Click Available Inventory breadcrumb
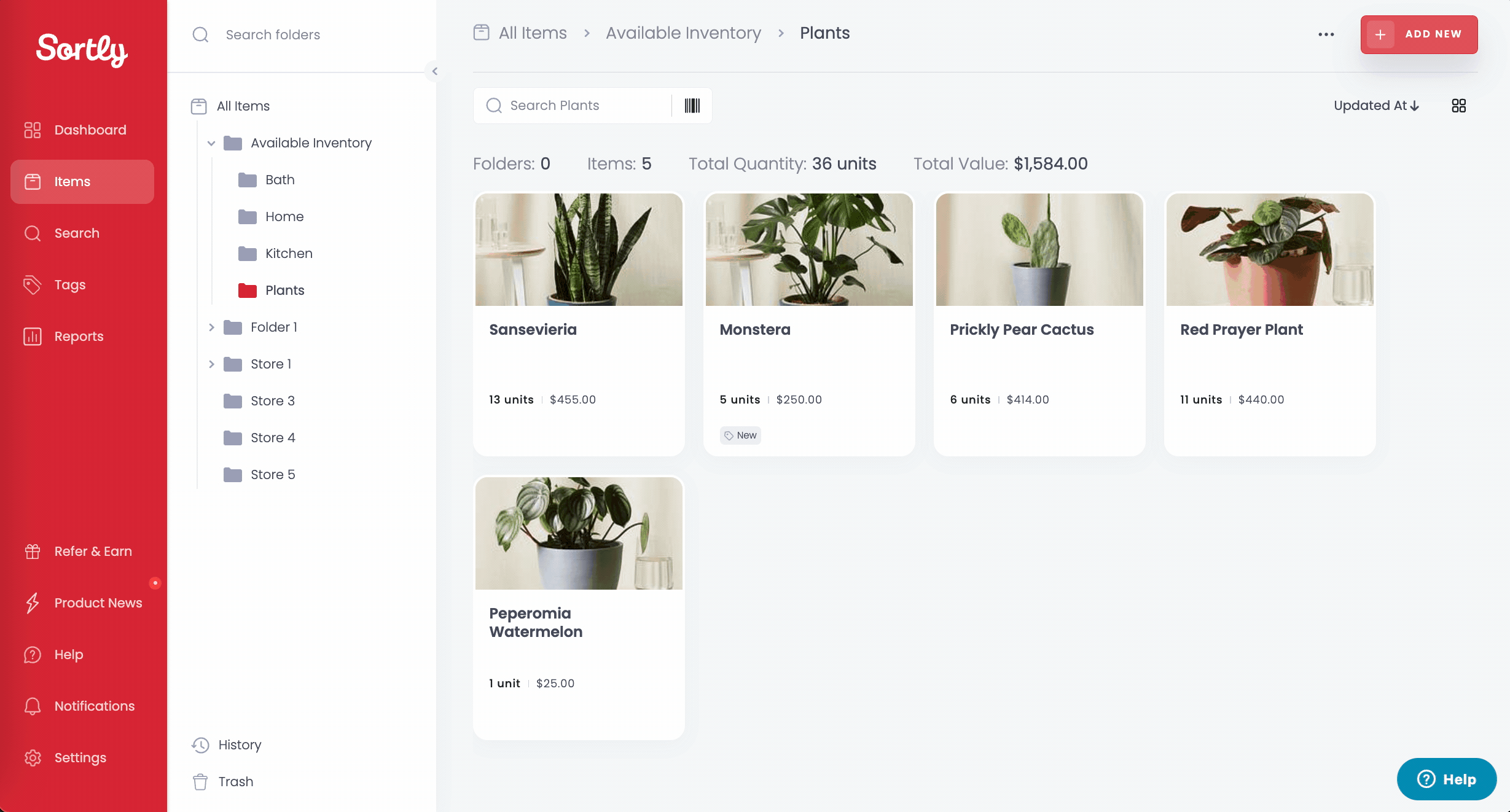The height and width of the screenshot is (812, 1510). coord(683,33)
